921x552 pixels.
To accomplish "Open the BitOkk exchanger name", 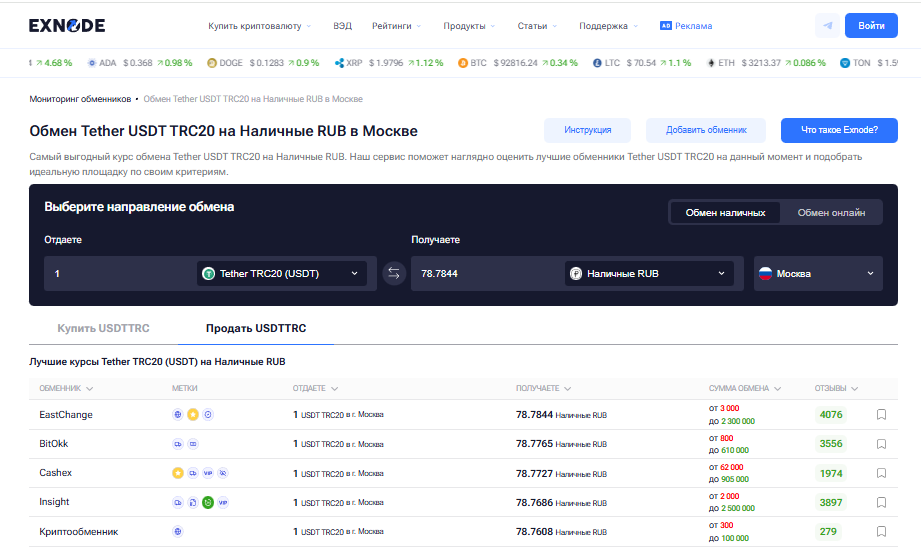I will (x=53, y=444).
